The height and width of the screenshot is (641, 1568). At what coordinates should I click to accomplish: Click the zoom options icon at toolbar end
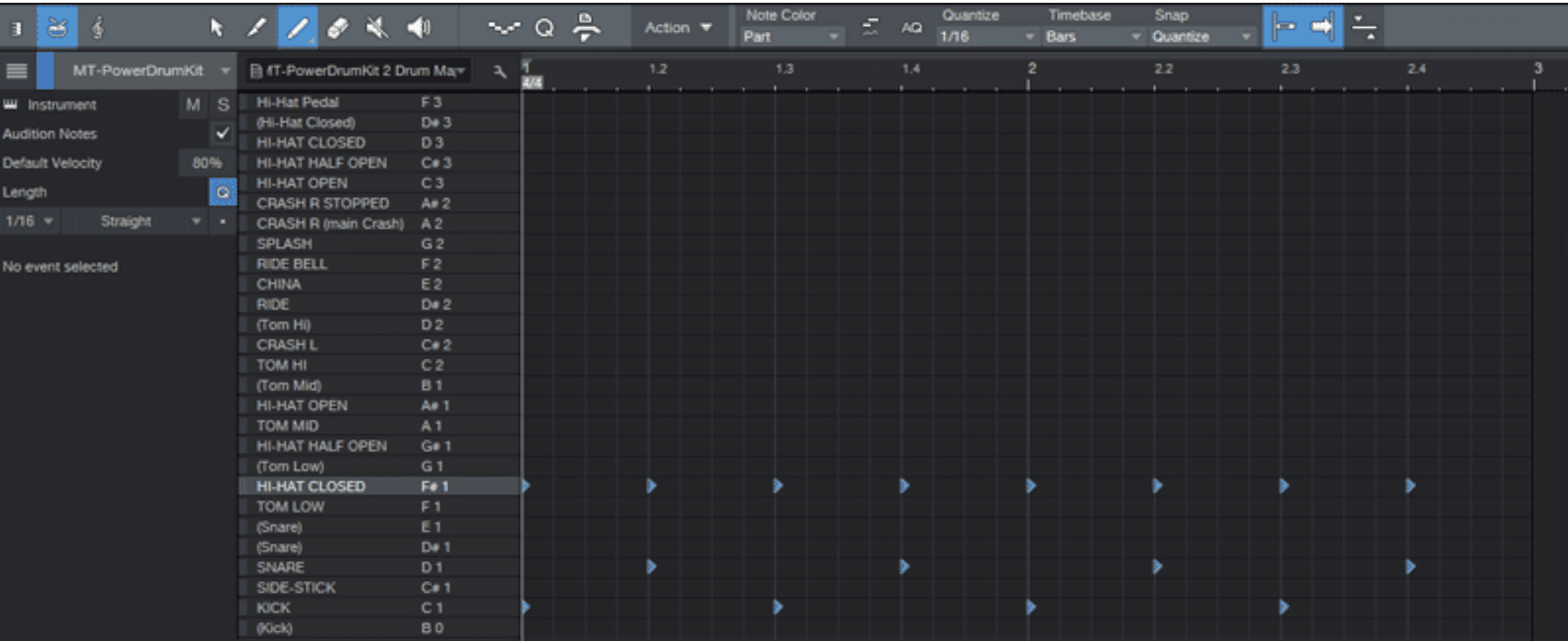click(1364, 27)
